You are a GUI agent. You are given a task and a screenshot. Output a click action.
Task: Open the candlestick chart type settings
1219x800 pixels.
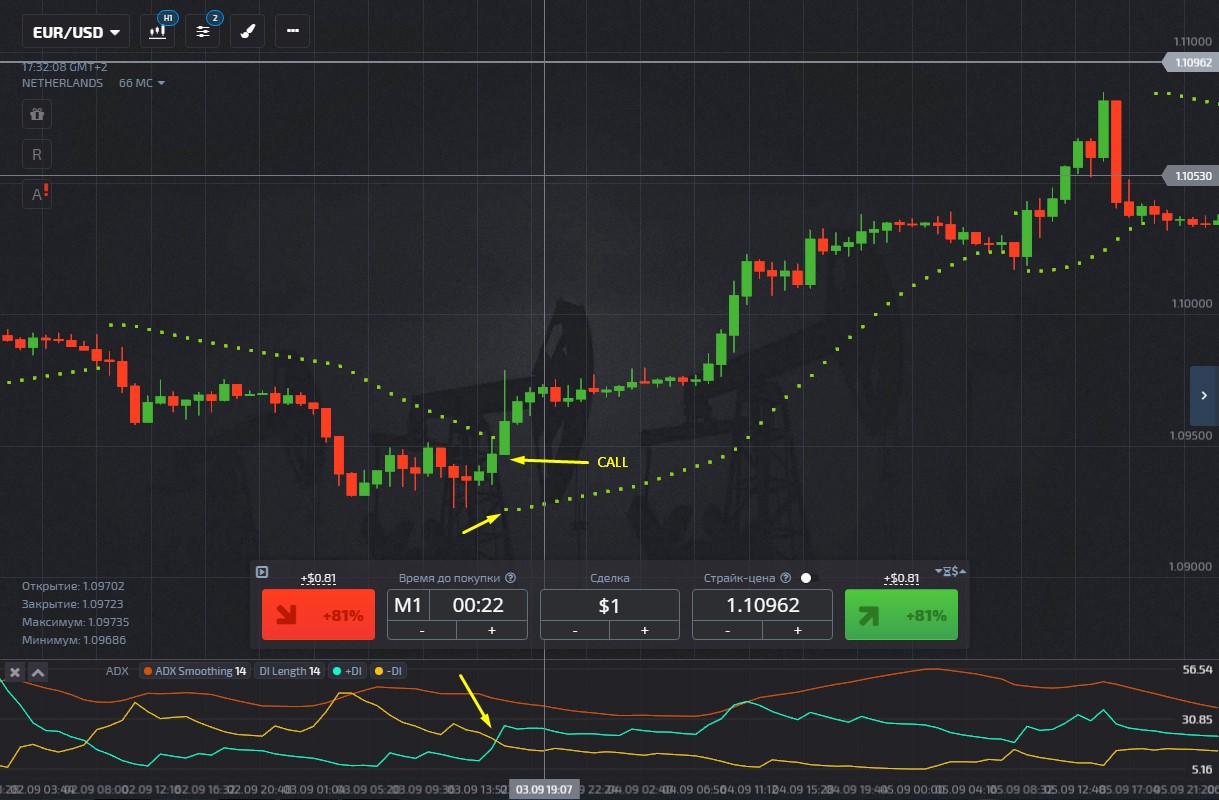[x=157, y=31]
